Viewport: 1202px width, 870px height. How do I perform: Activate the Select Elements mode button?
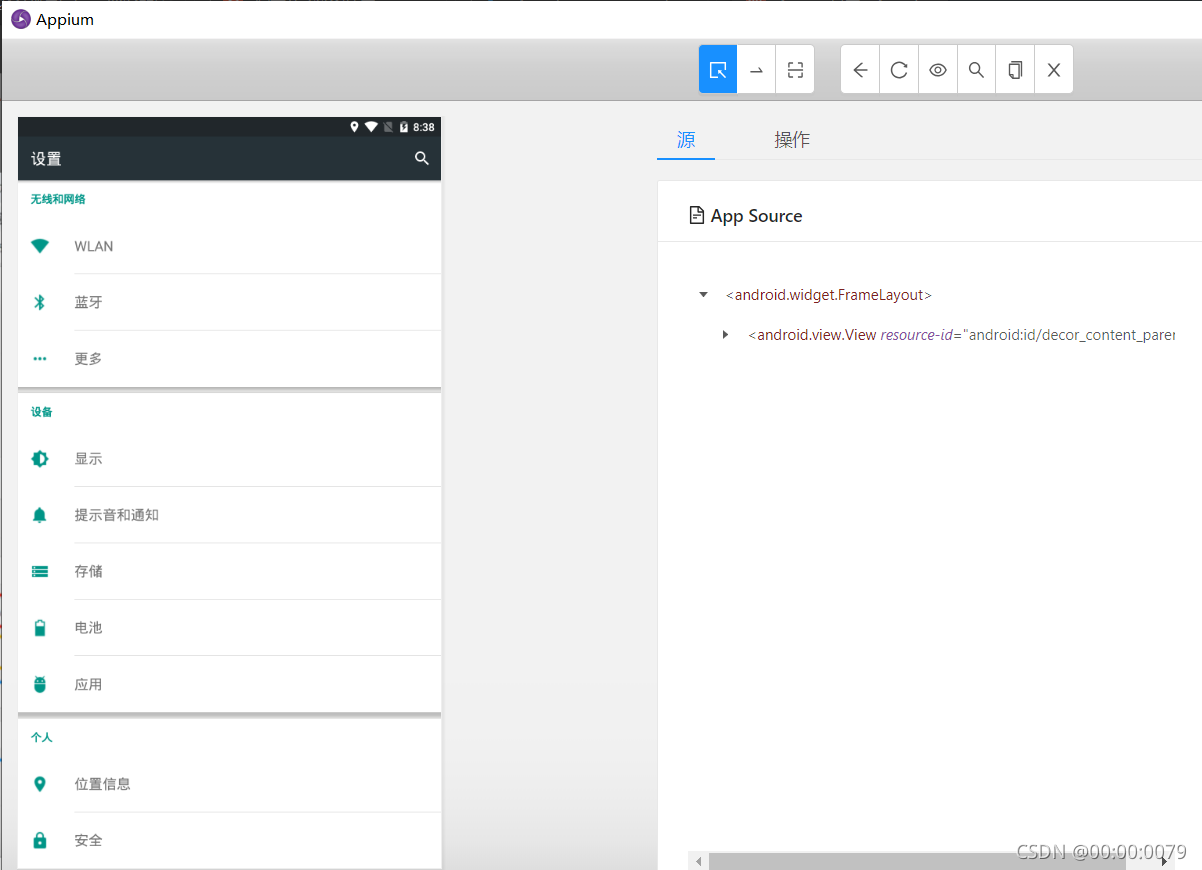[x=718, y=69]
